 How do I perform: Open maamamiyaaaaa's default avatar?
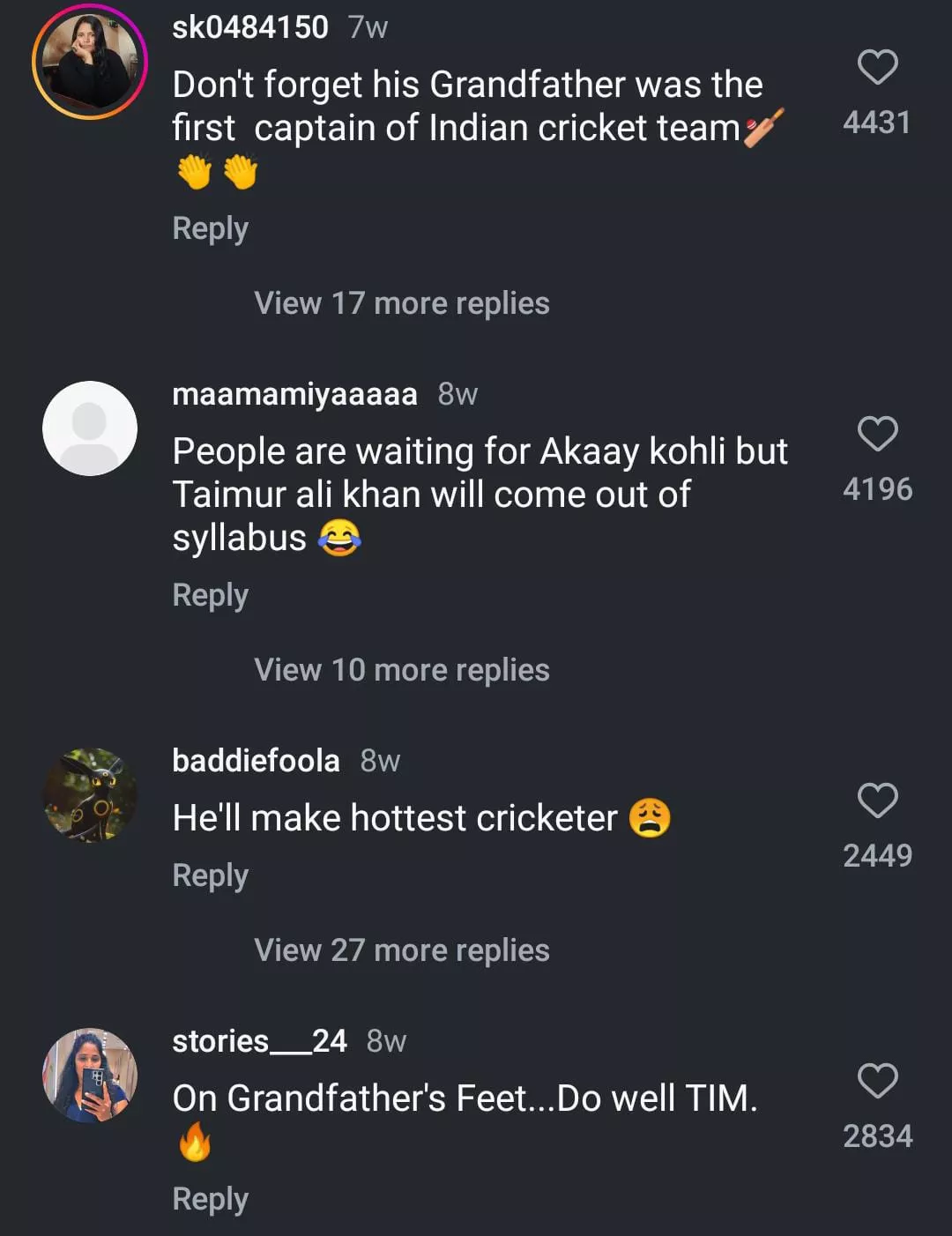point(90,428)
